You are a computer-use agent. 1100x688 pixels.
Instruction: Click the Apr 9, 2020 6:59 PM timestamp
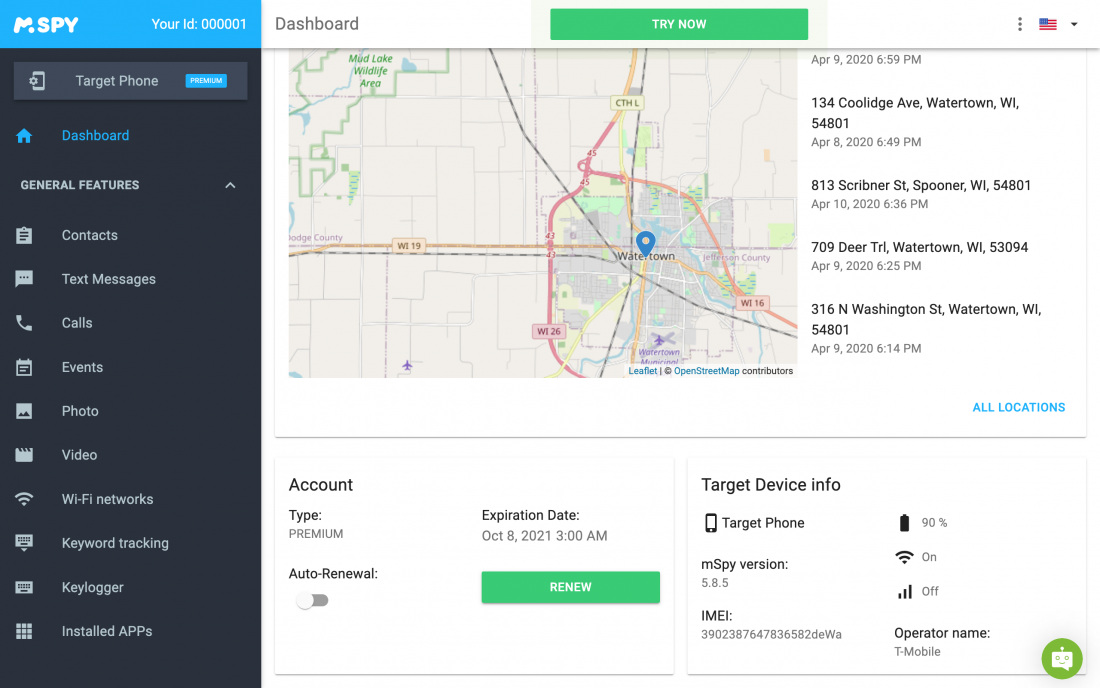[x=866, y=60]
